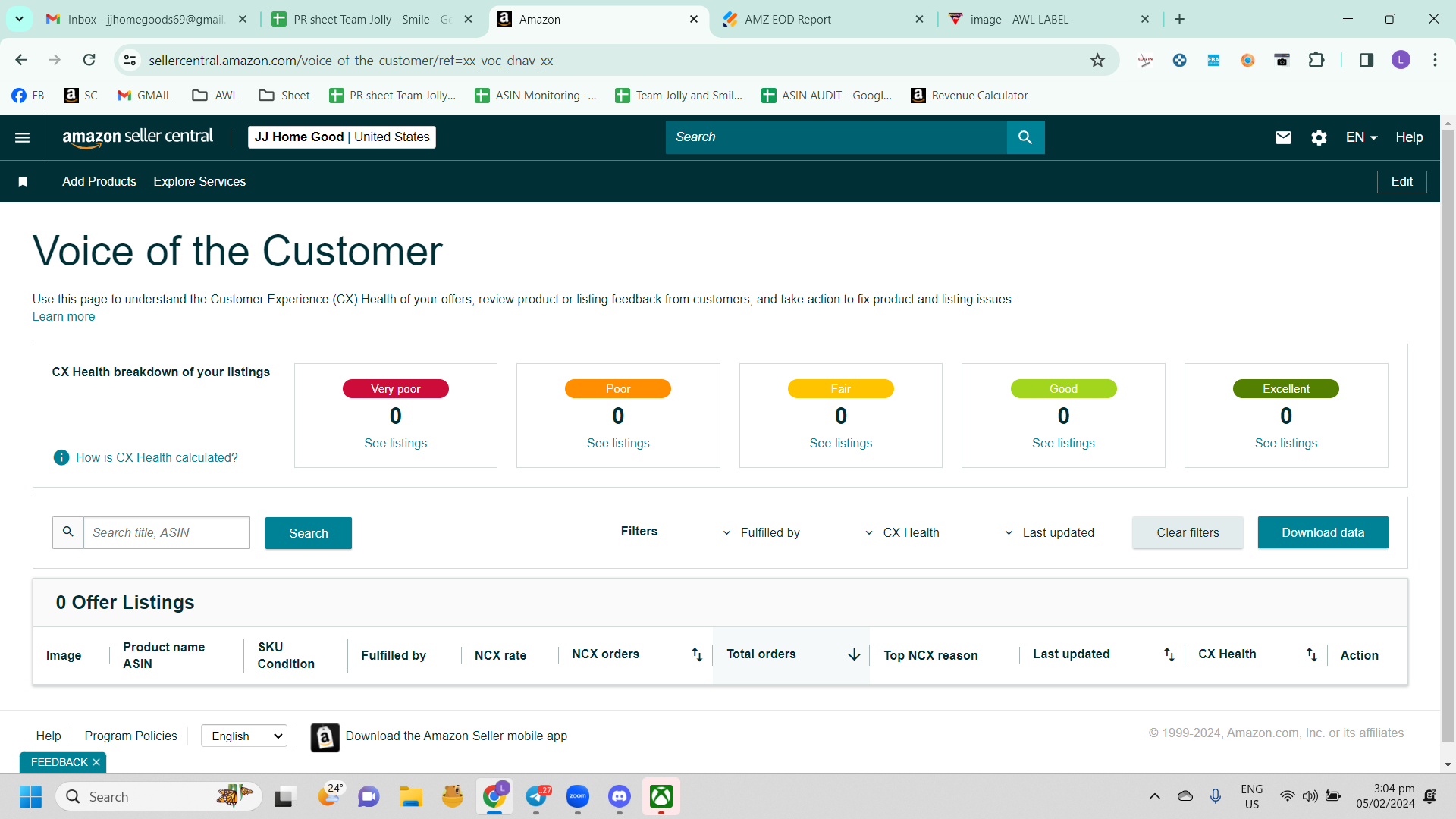Screen dimensions: 1456x819
Task: Open the EN language menu
Action: tap(1361, 137)
